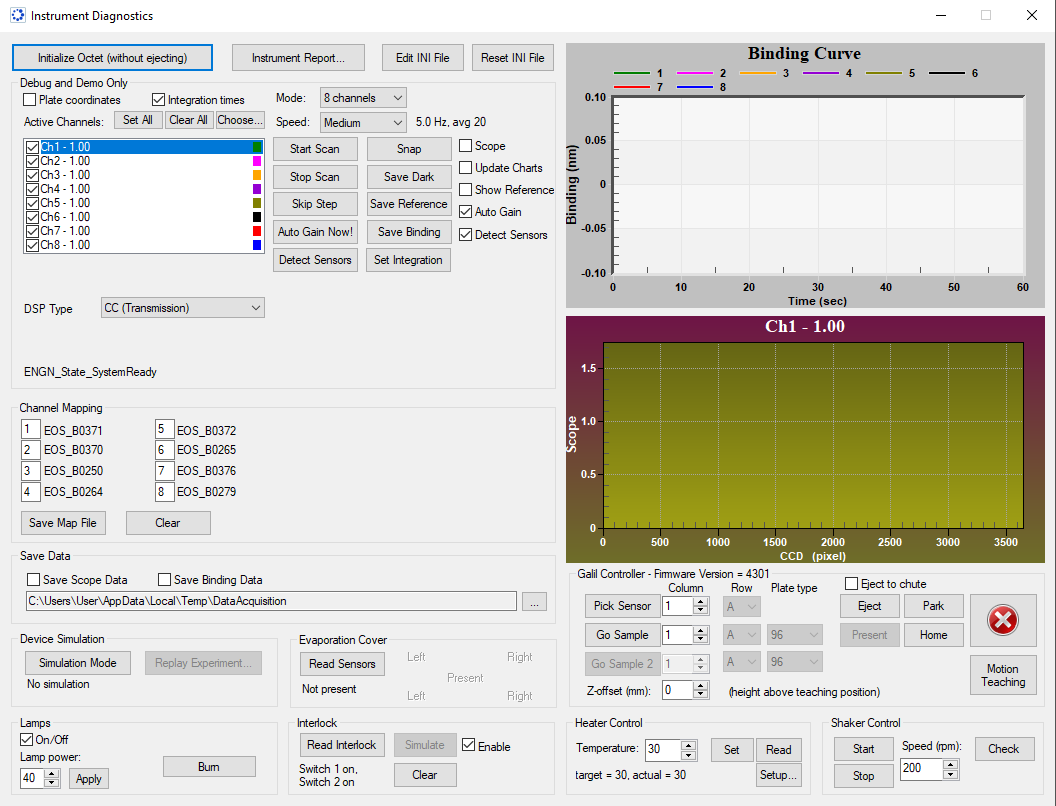Enable Save Scope Data checkbox
This screenshot has height=806, width=1056.
33,580
